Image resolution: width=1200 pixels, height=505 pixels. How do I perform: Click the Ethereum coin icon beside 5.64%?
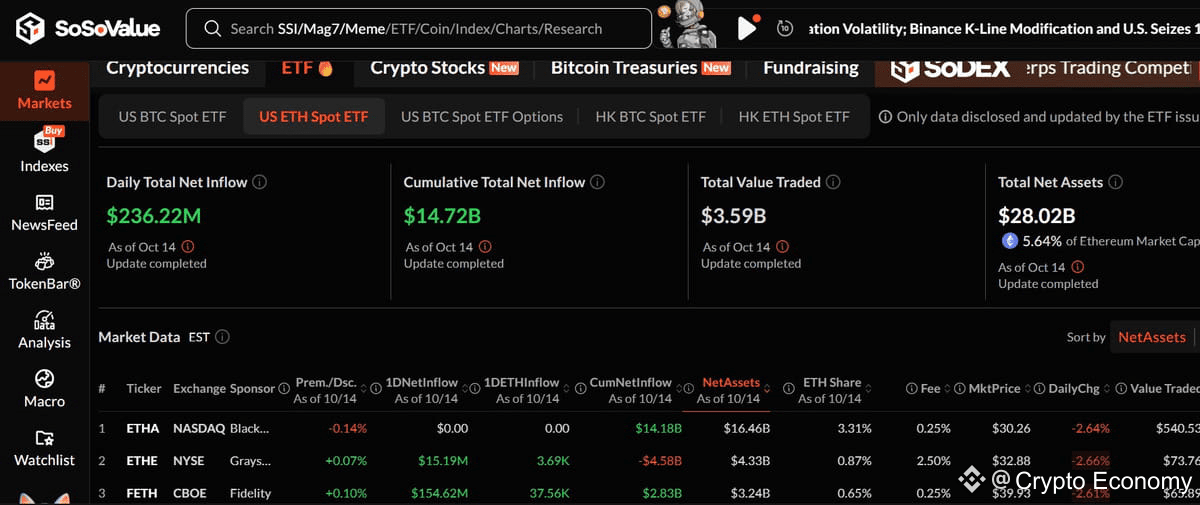(x=1009, y=240)
